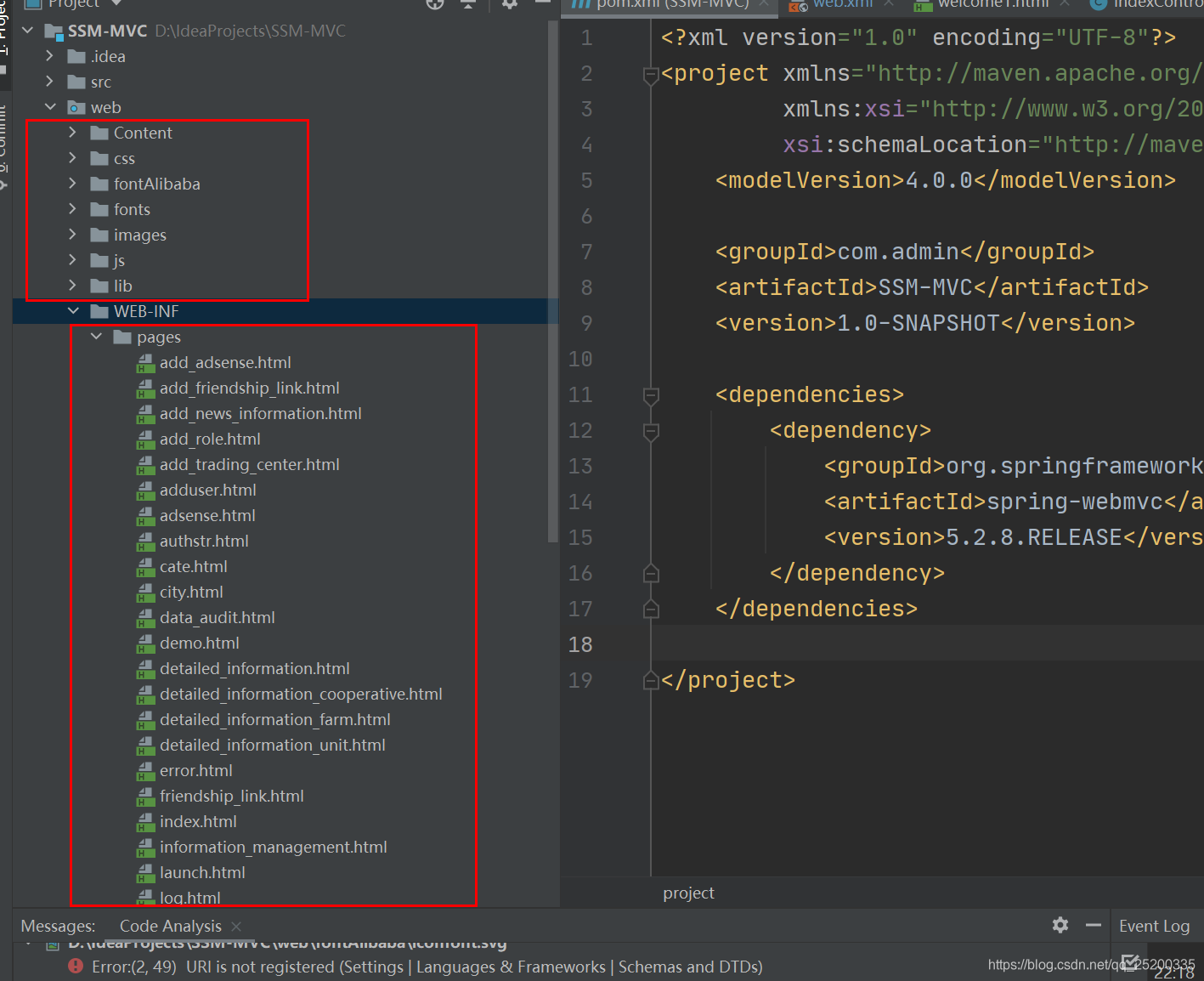Viewport: 1204px width, 981px height.
Task: Collapse the pages folder
Action: click(x=96, y=337)
